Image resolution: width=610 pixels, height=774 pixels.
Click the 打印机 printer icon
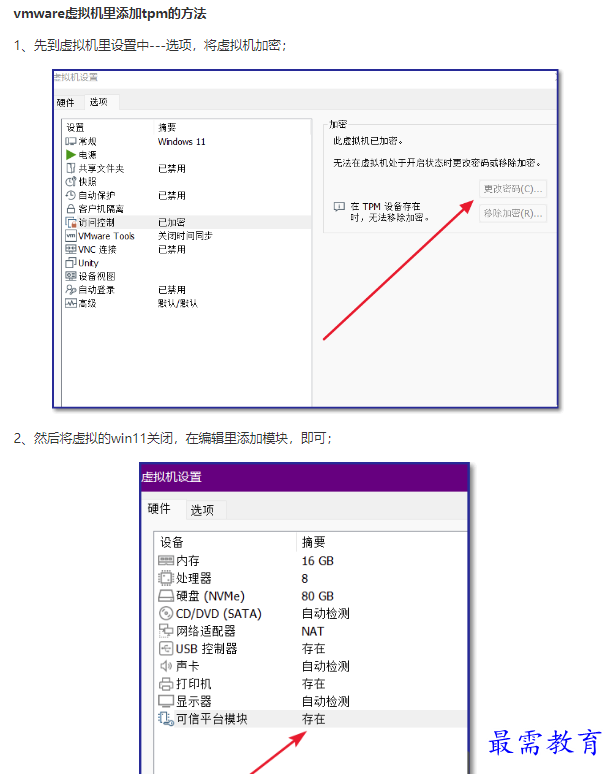(x=166, y=684)
